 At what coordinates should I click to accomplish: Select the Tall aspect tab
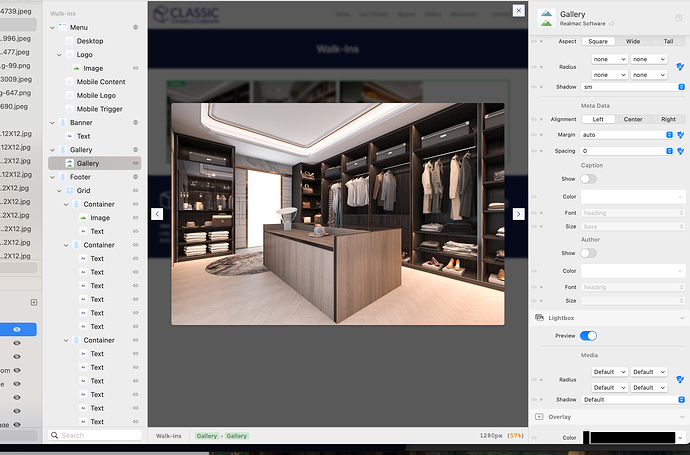tap(668, 41)
